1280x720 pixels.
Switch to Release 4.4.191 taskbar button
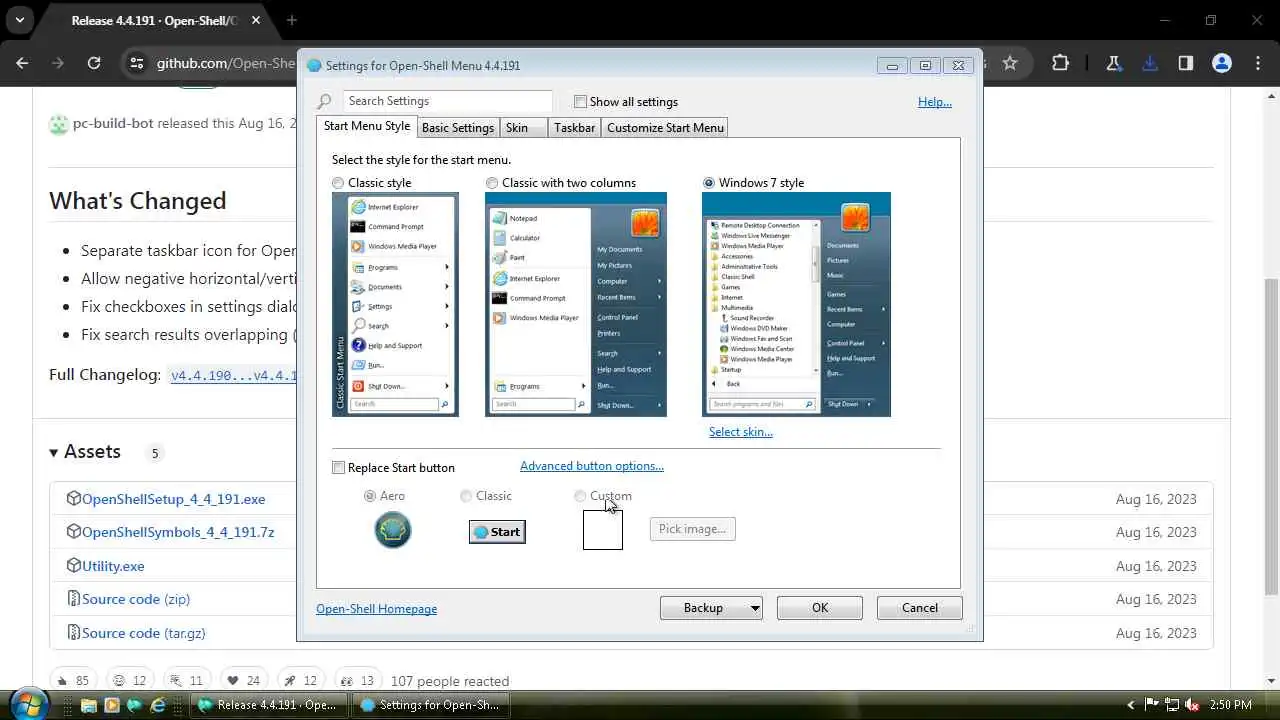coord(271,705)
